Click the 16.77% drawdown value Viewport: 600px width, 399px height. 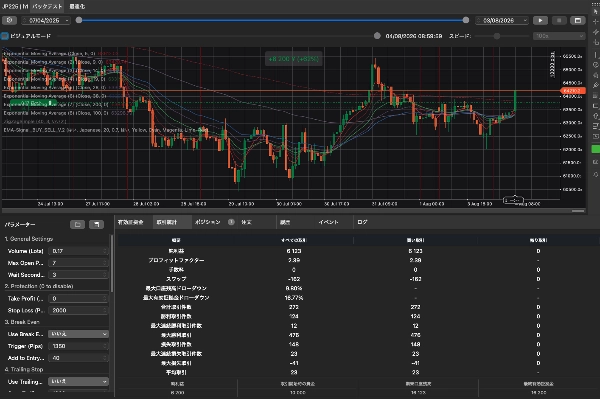(x=293, y=298)
